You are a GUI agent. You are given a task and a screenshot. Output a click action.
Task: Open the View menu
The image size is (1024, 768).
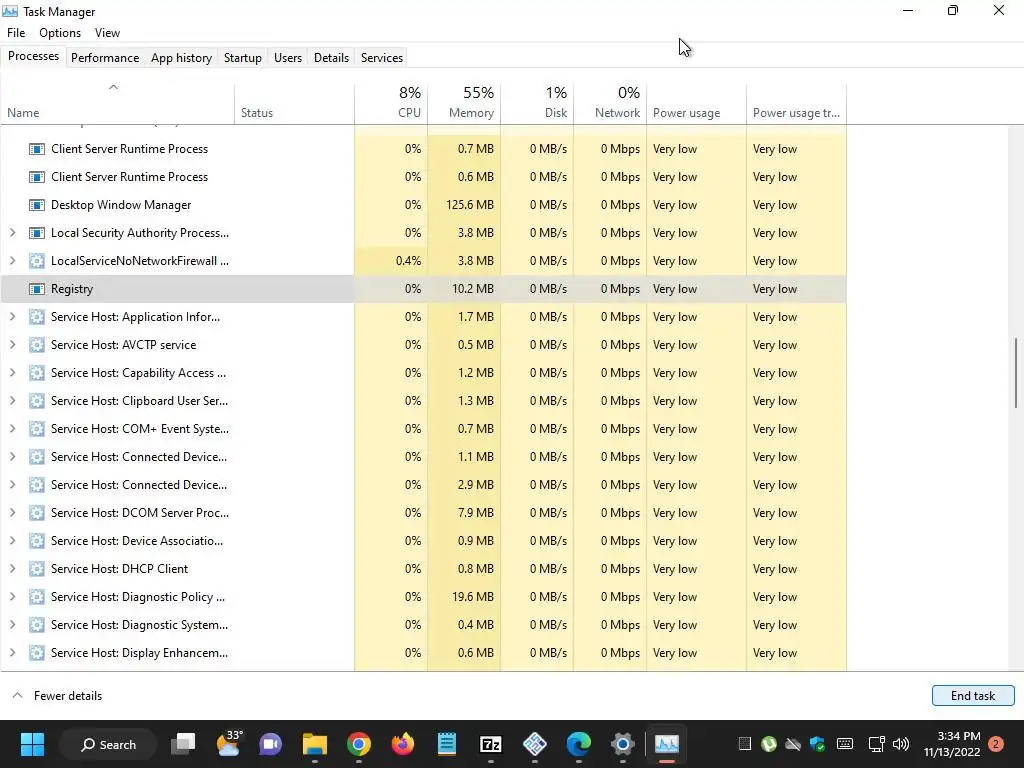click(107, 33)
